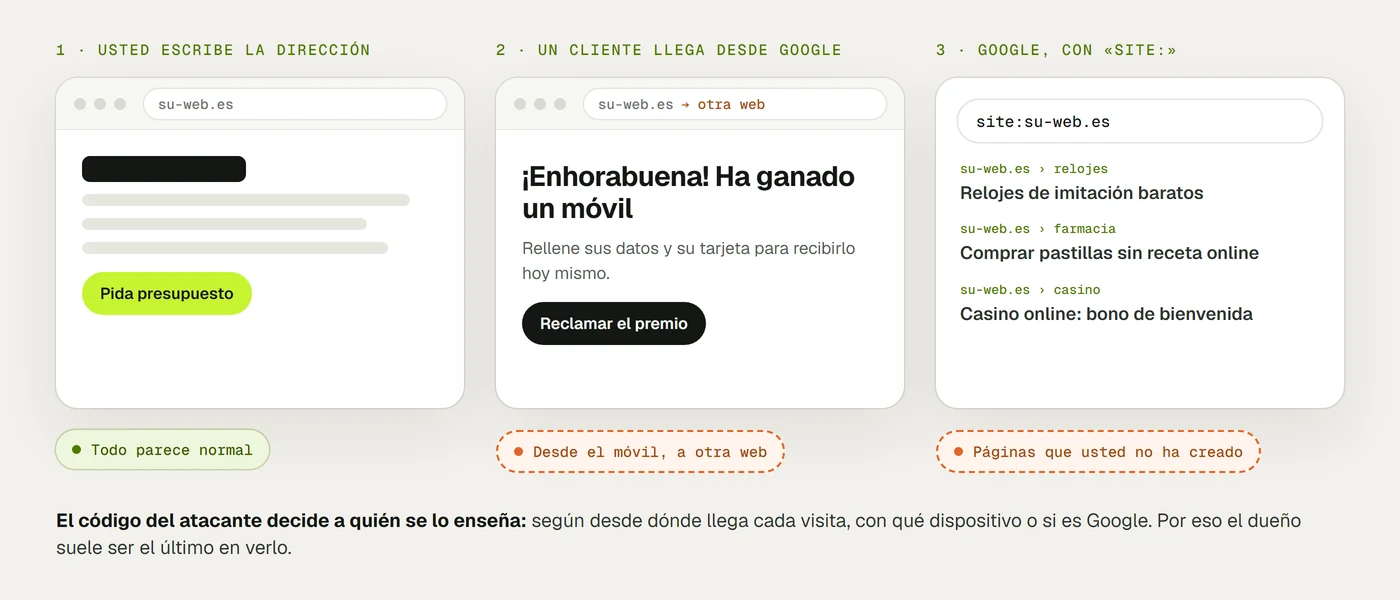The height and width of the screenshot is (600, 1400).
Task: Click the black title placeholder in first browser
Action: click(x=164, y=169)
